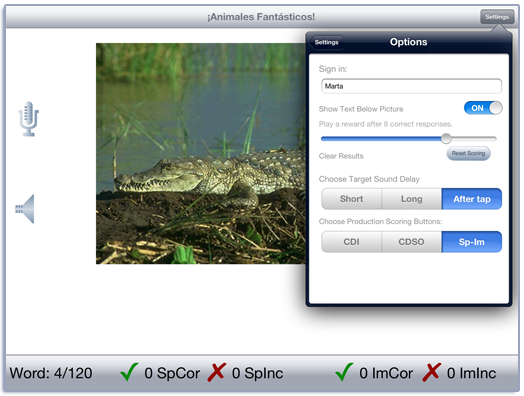Select Short target sound delay
The width and height of the screenshot is (524, 396).
click(351, 199)
